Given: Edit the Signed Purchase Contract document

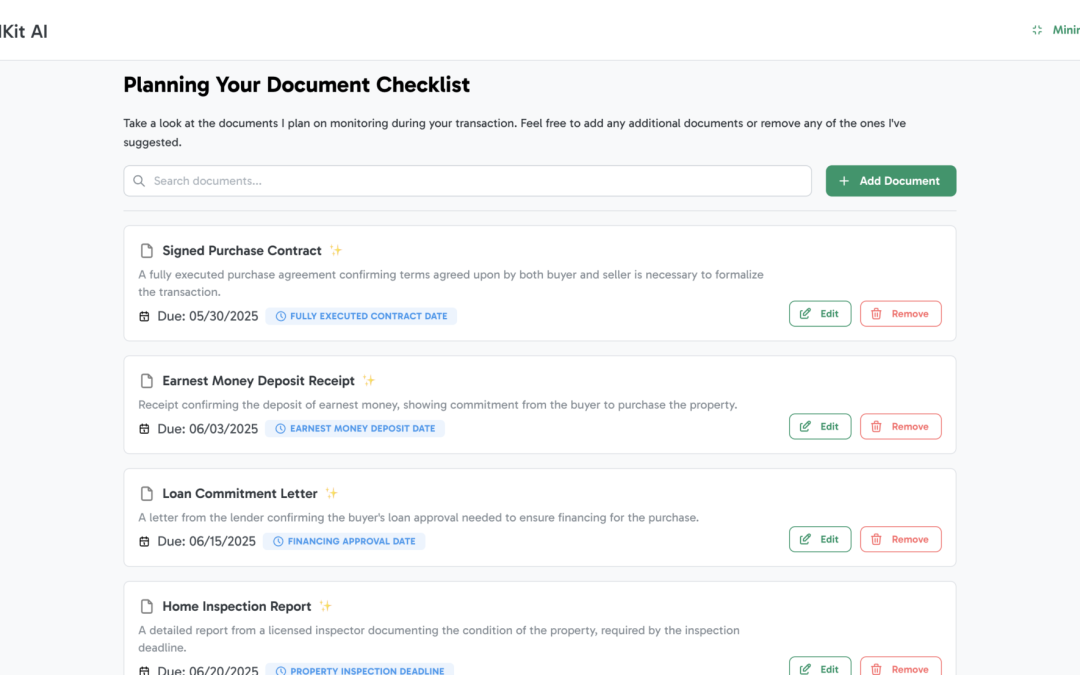Looking at the screenshot, I should [x=820, y=314].
